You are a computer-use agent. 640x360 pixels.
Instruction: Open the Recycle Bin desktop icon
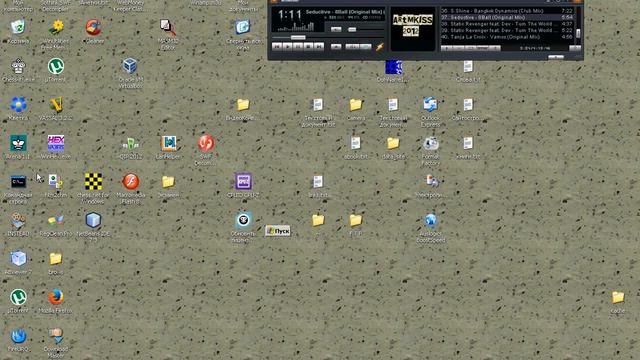(18, 27)
